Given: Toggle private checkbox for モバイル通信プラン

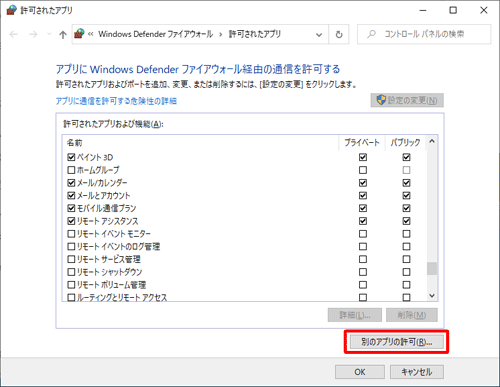Looking at the screenshot, I should tap(363, 208).
